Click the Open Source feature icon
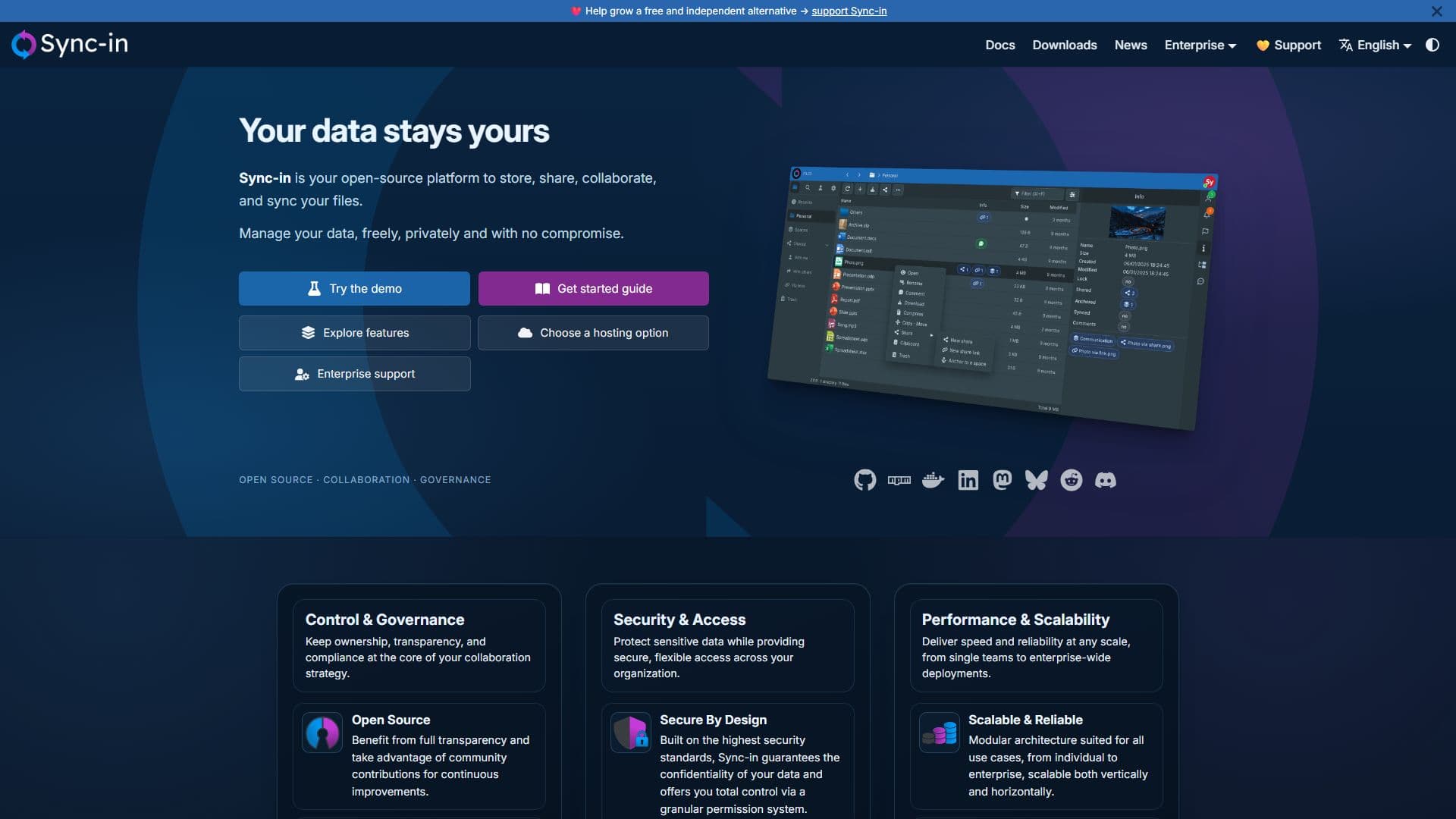1456x819 pixels. point(322,733)
